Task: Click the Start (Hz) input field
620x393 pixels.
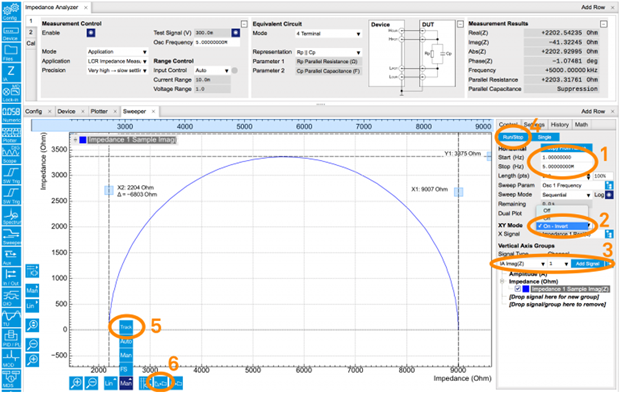Action: point(566,157)
